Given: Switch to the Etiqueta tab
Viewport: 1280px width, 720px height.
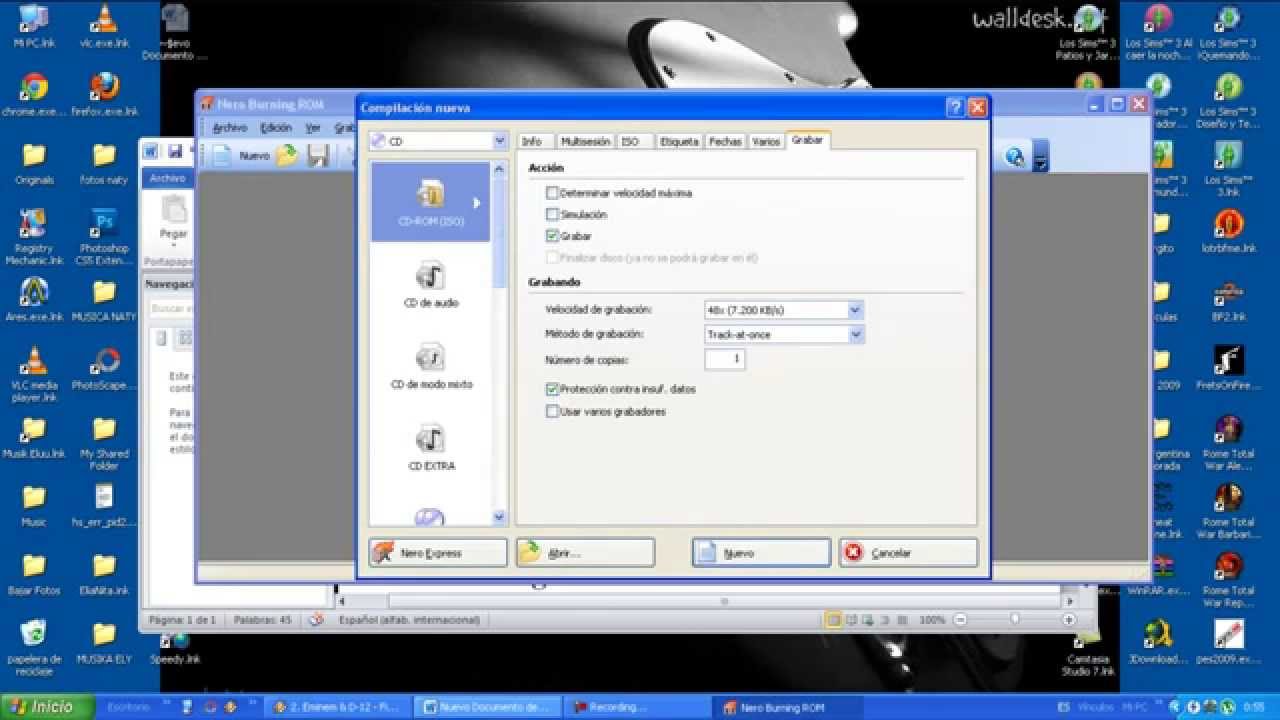Looking at the screenshot, I should [x=679, y=142].
